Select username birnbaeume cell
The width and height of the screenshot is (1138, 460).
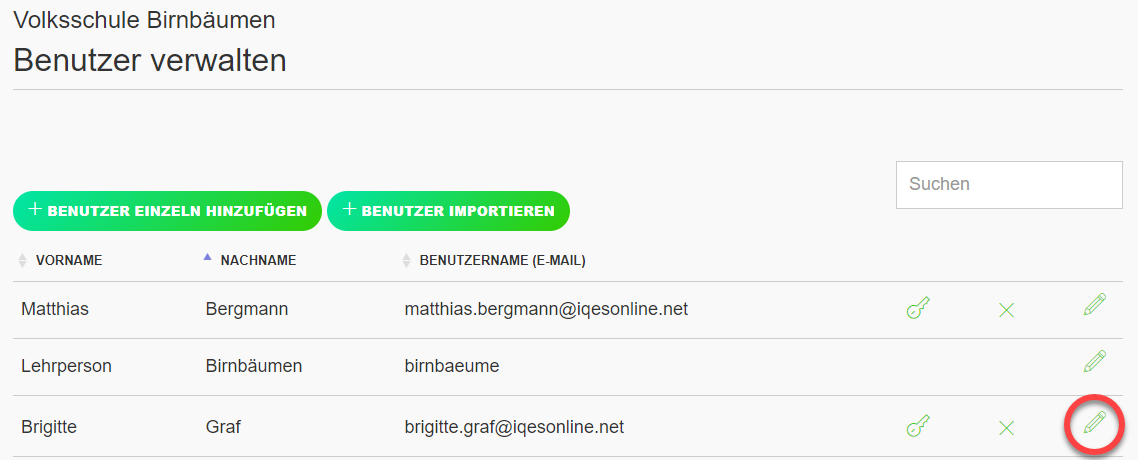451,366
